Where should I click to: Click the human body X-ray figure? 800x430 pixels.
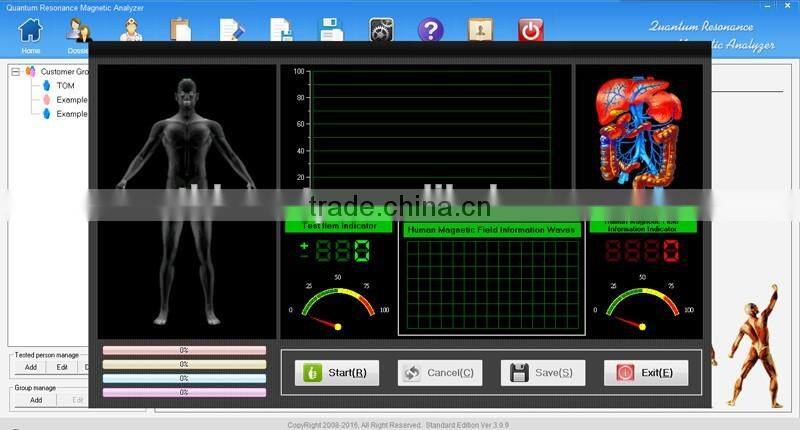pos(187,201)
